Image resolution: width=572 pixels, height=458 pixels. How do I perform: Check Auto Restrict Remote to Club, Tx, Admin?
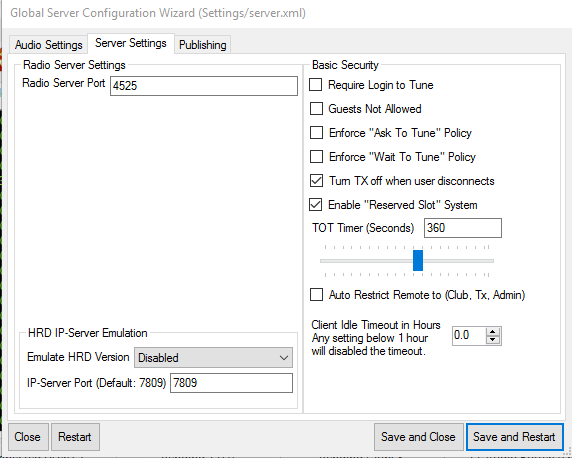tap(316, 295)
